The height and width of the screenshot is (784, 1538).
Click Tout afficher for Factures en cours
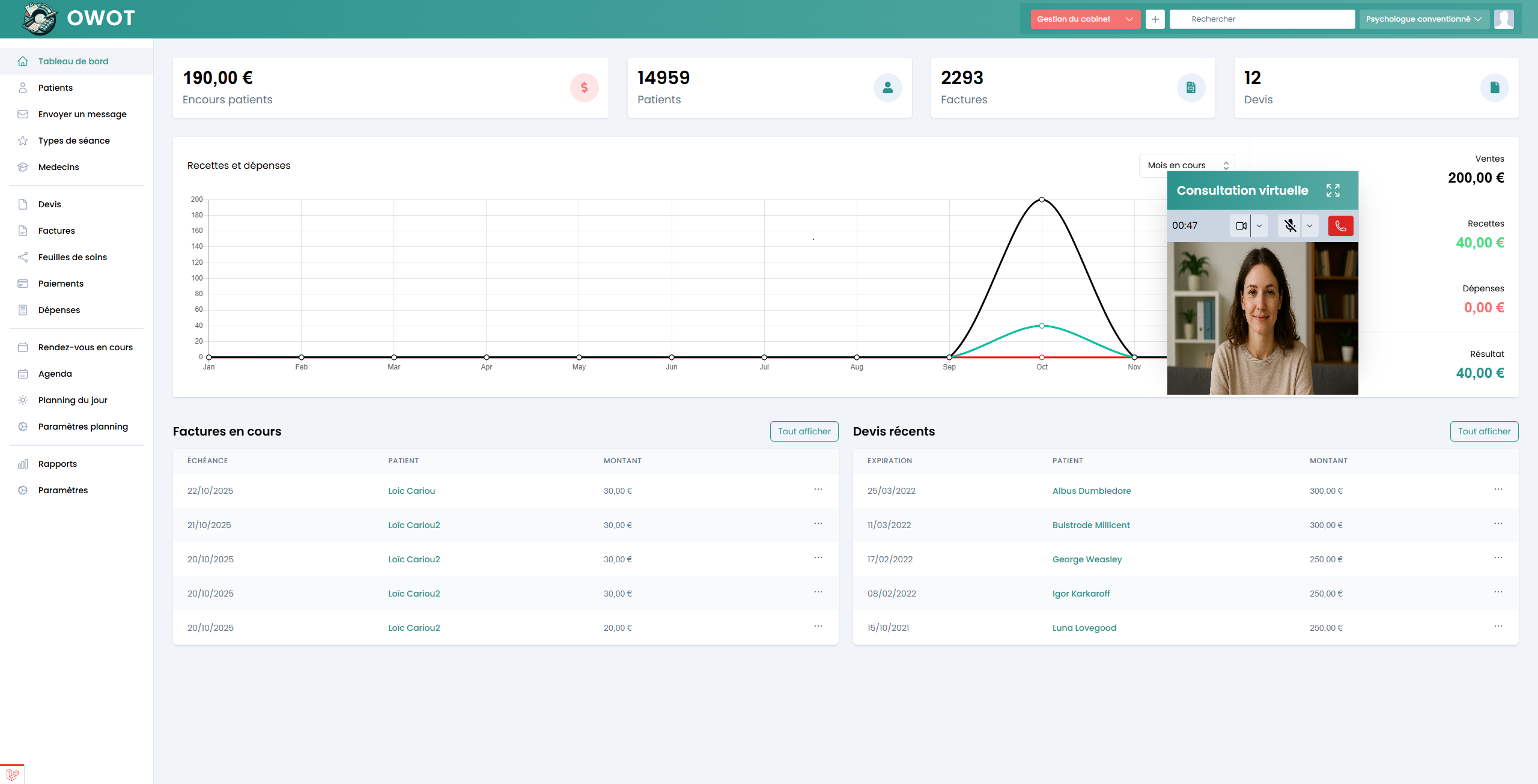[x=804, y=431]
